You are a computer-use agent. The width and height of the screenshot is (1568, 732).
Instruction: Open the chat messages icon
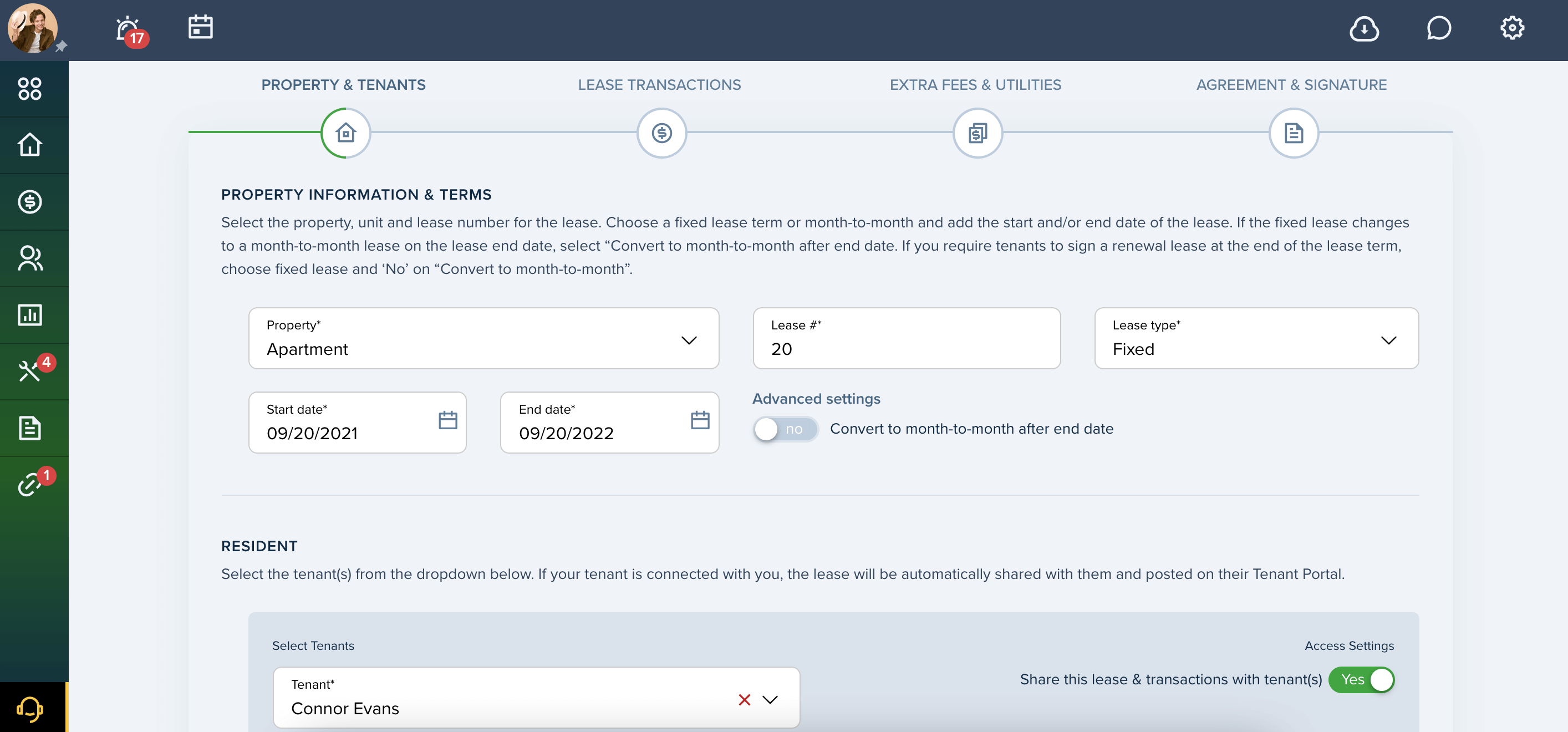pyautogui.click(x=1439, y=28)
